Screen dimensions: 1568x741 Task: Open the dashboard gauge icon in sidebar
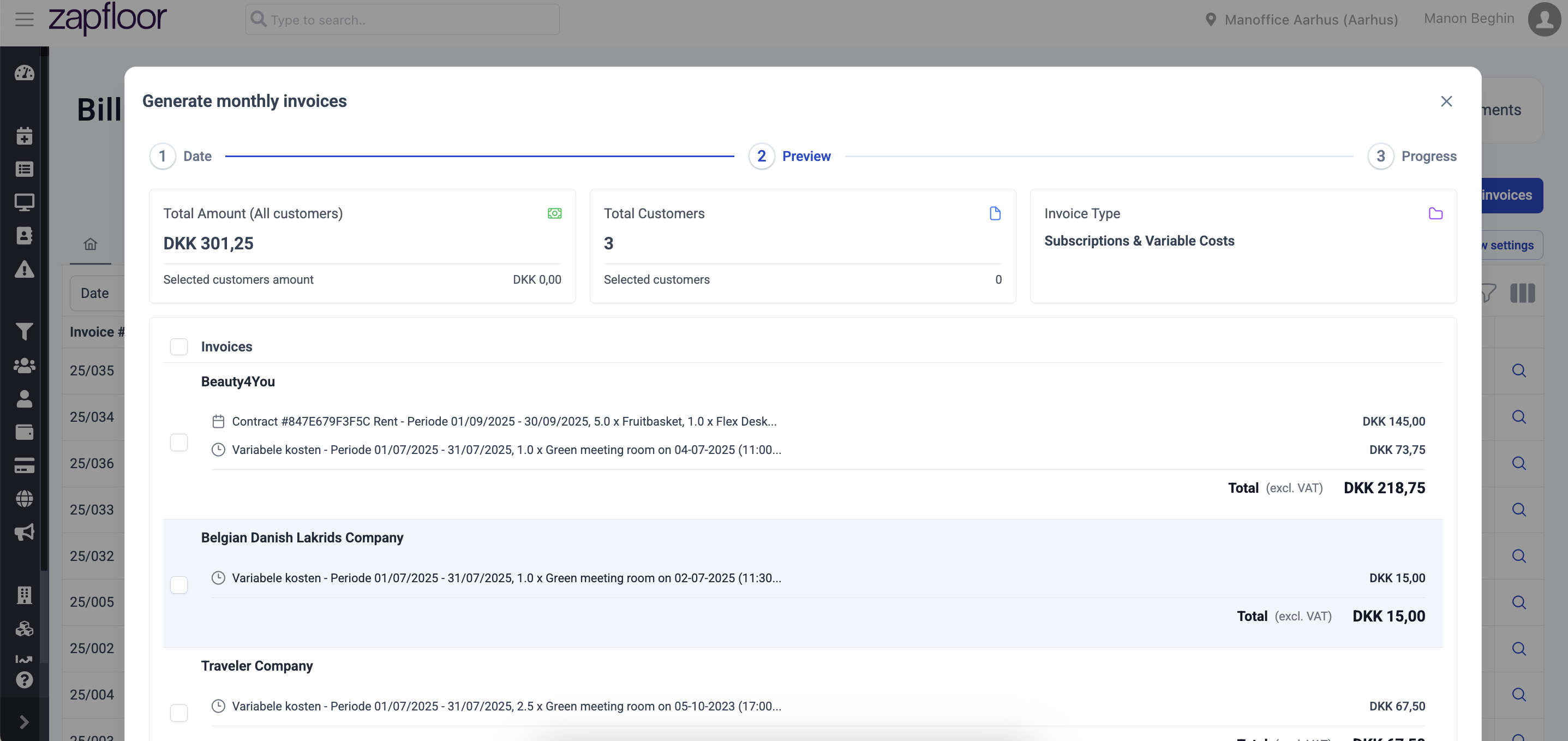[x=25, y=73]
